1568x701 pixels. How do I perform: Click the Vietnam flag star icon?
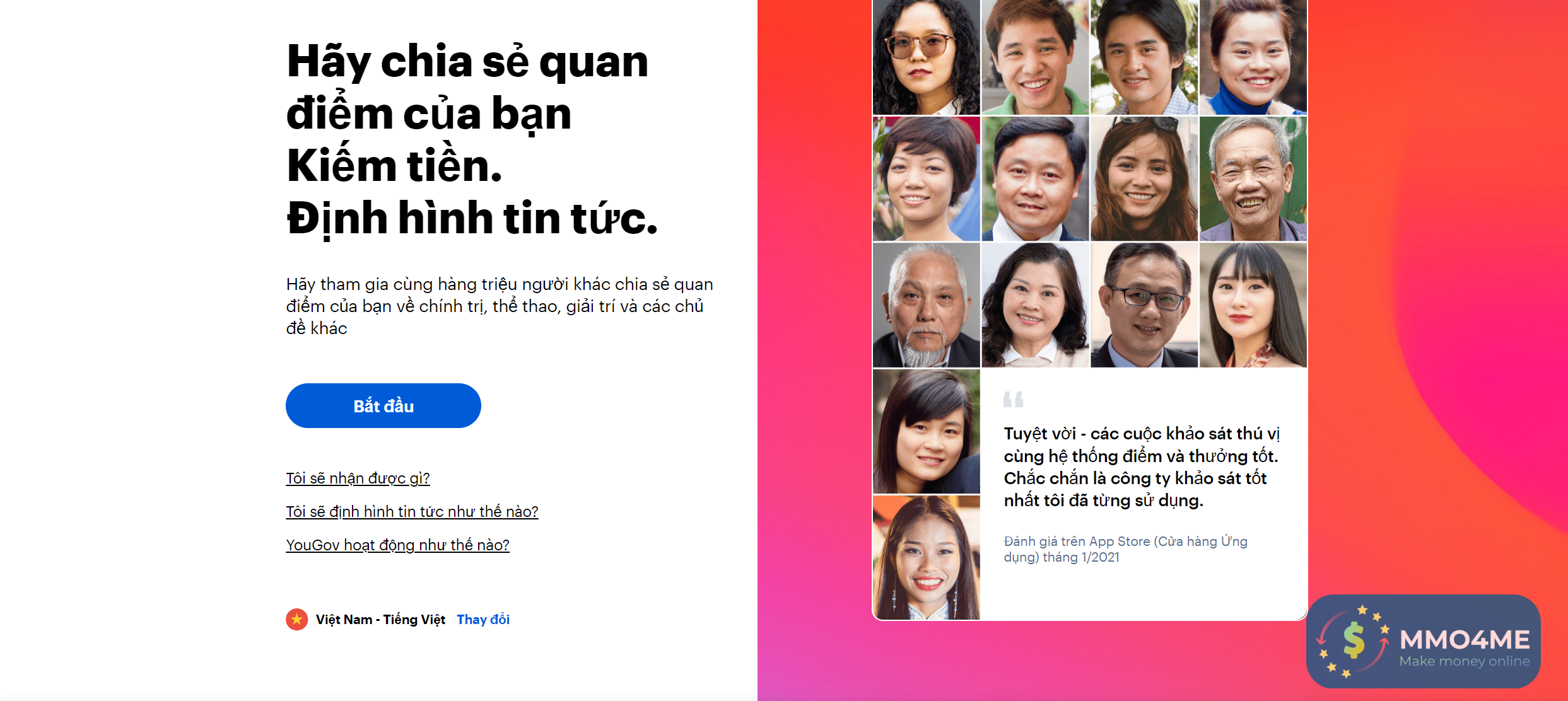click(297, 620)
